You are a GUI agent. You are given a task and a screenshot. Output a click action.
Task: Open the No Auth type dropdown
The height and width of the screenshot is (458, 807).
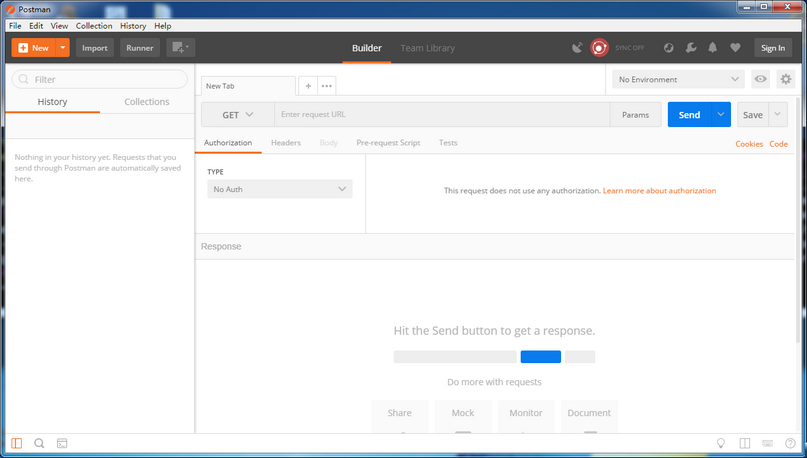[x=279, y=189]
